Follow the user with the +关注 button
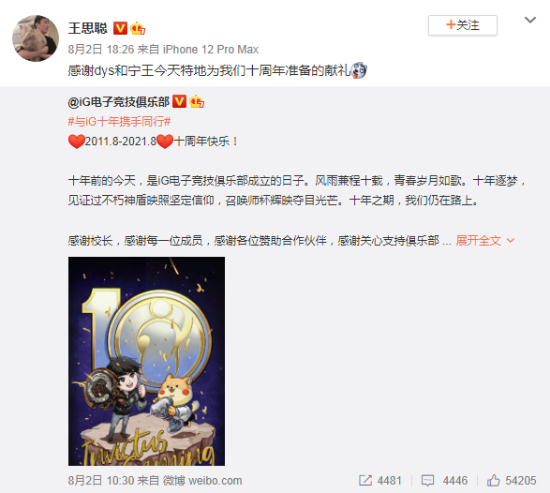Image resolution: width=550 pixels, height=493 pixels. click(x=463, y=25)
